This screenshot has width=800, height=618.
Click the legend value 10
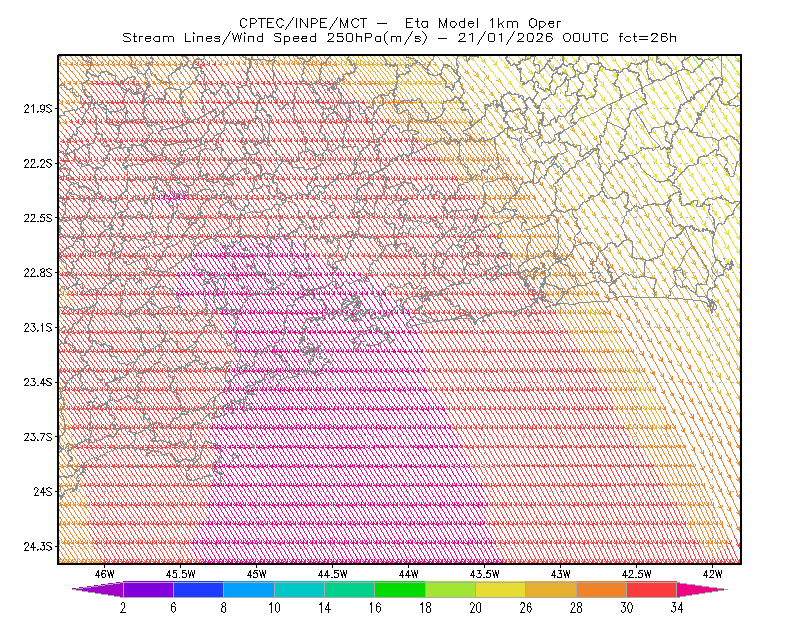tap(274, 608)
